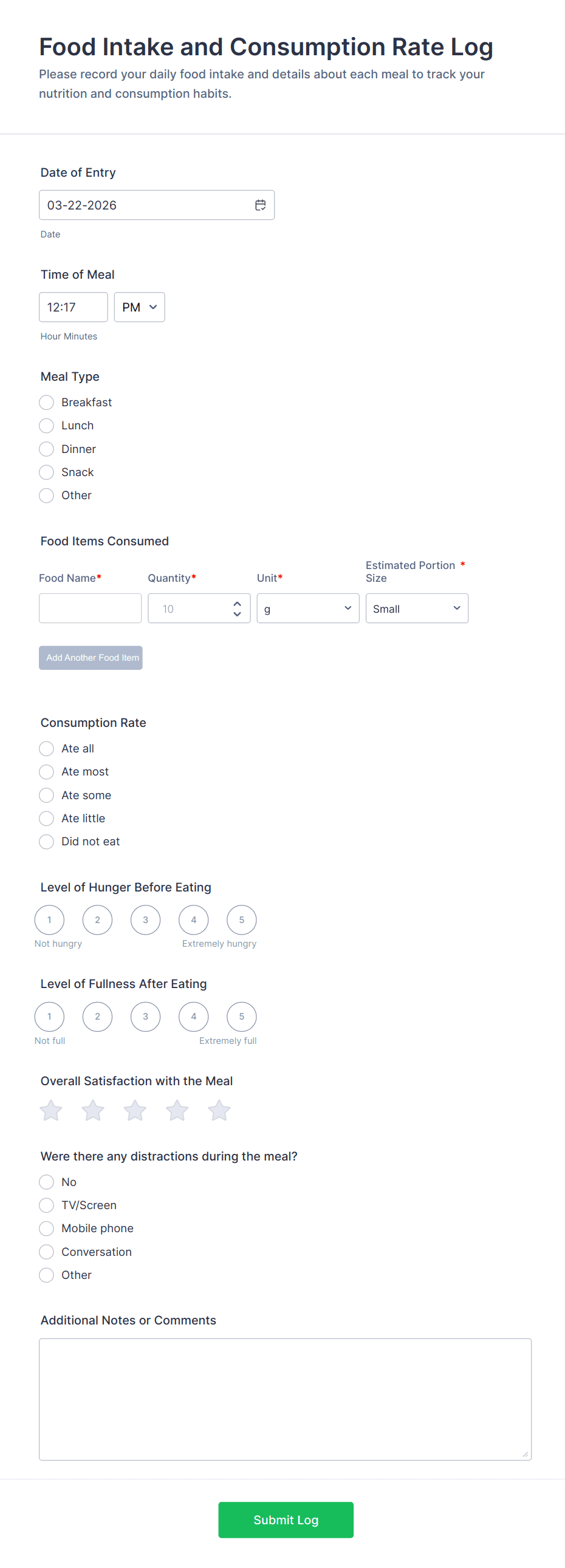
Task: Set hunger level to 1, Not hungry
Action: [x=49, y=920]
